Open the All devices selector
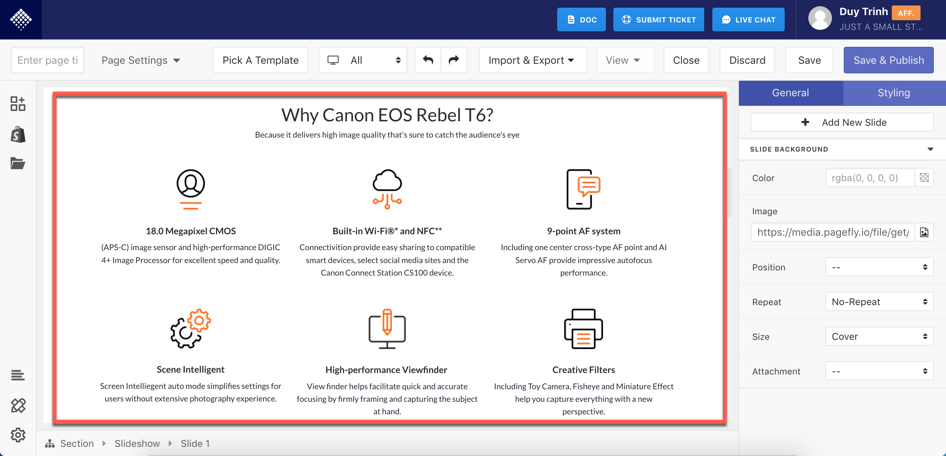Viewport: 946px width, 456px height. click(x=363, y=60)
